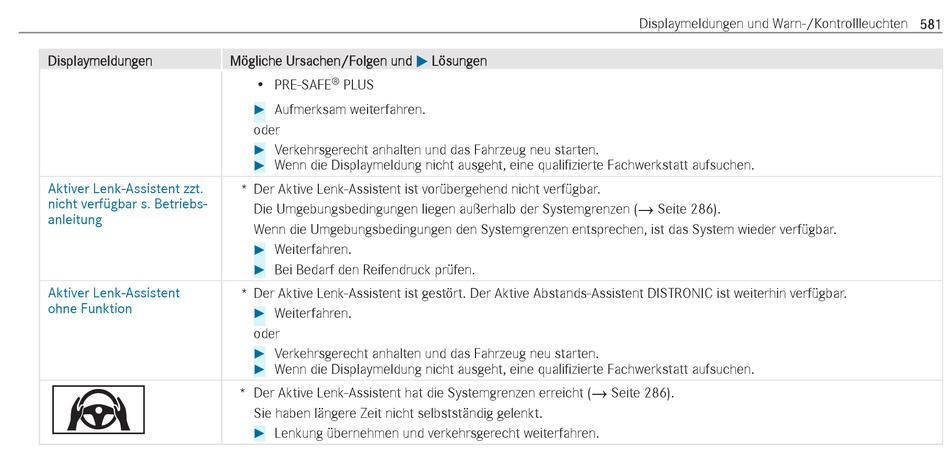The image size is (950, 467).
Task: Click the registered trademark symbol after PRE-SAFE
Action: click(x=335, y=82)
